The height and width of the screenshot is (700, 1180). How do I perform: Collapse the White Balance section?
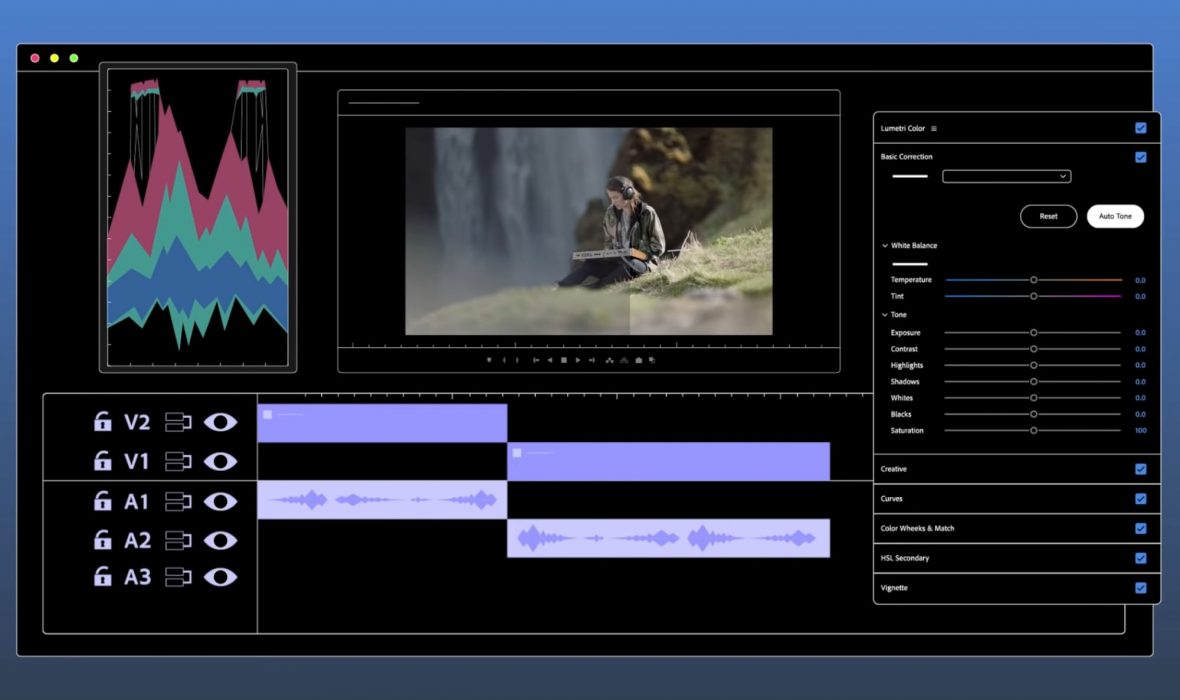[x=885, y=246]
